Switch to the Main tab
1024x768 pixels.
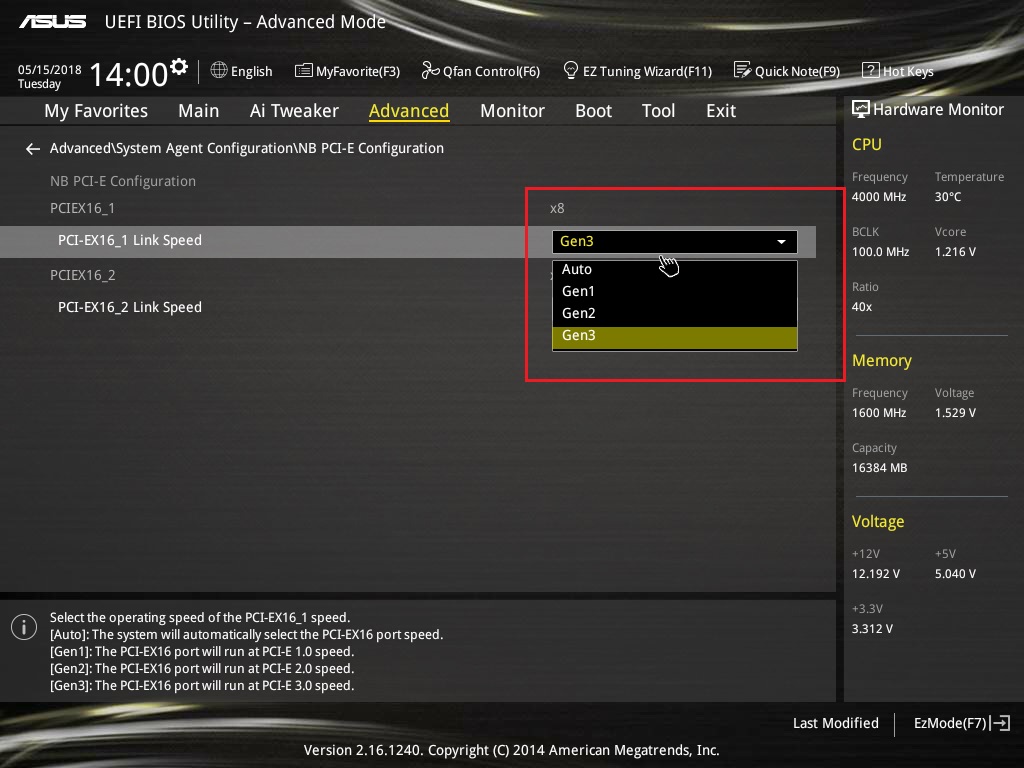pyautogui.click(x=199, y=111)
